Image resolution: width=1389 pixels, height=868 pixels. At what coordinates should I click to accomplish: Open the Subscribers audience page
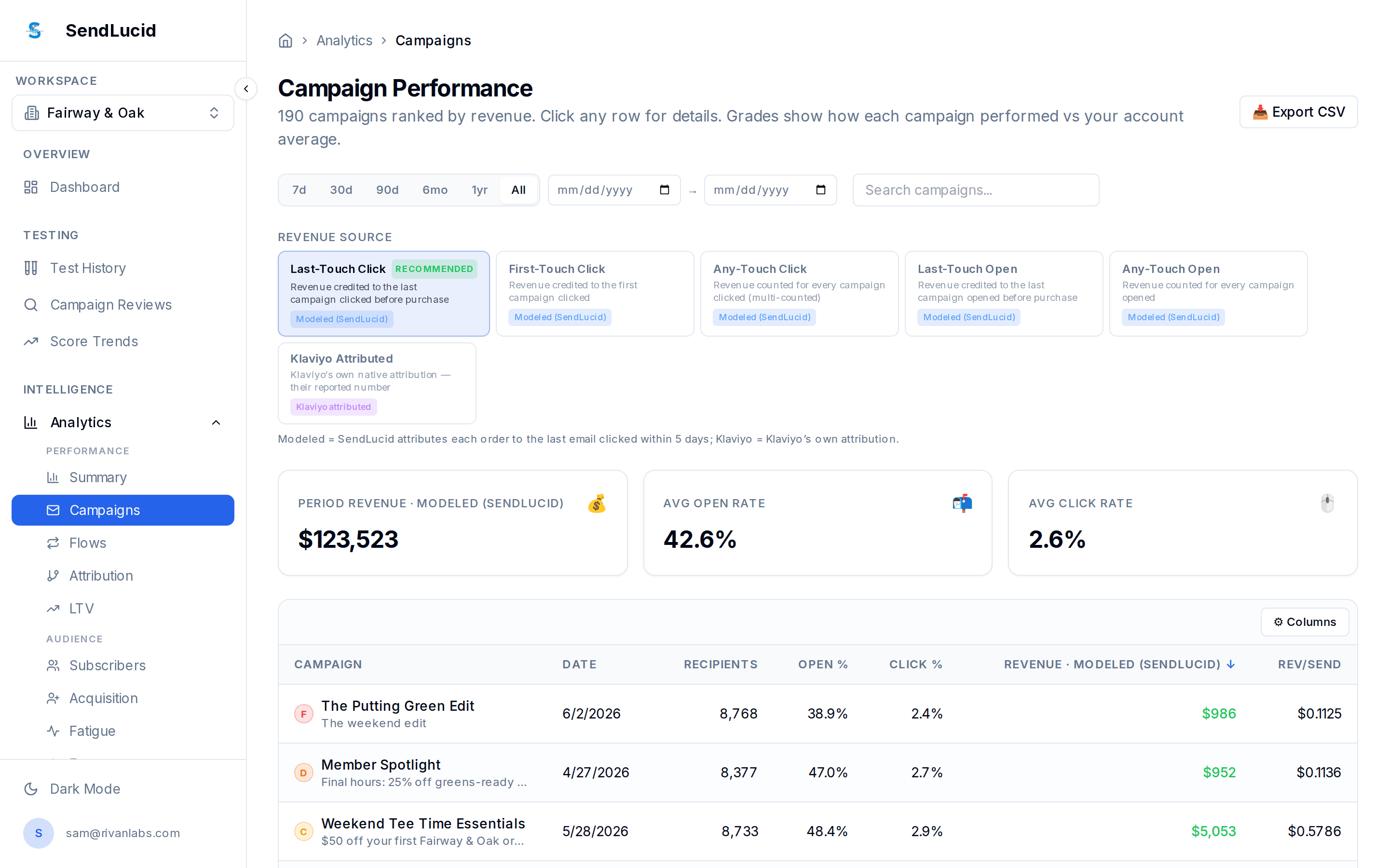tap(123, 665)
